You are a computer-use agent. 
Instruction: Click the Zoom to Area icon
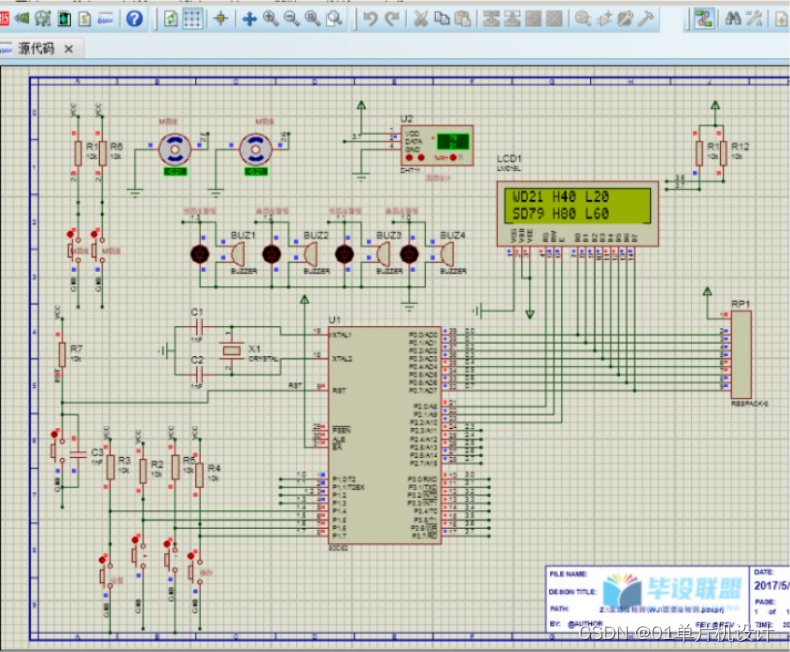(334, 19)
